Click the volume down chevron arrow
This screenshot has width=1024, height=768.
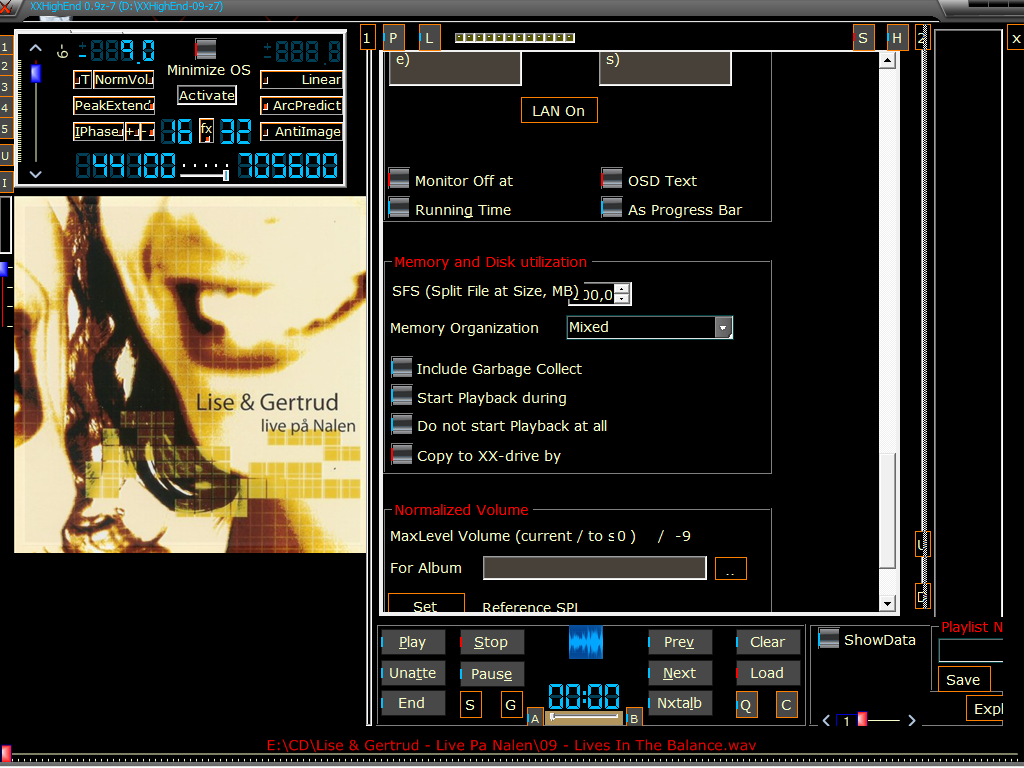point(36,174)
